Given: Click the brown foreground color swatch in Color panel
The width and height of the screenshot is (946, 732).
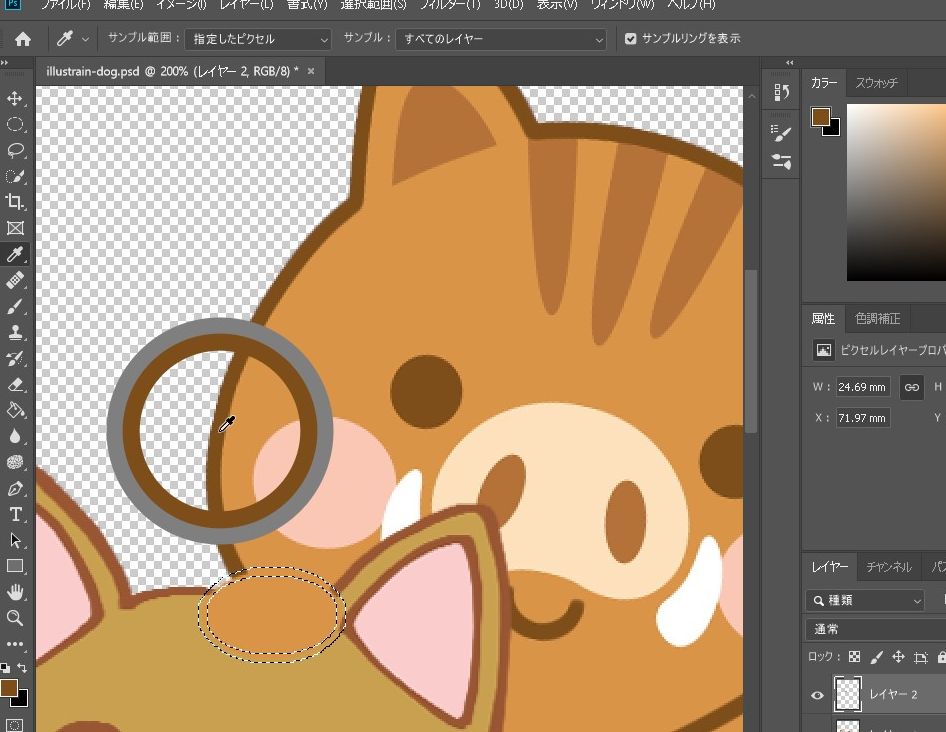Looking at the screenshot, I should click(821, 116).
